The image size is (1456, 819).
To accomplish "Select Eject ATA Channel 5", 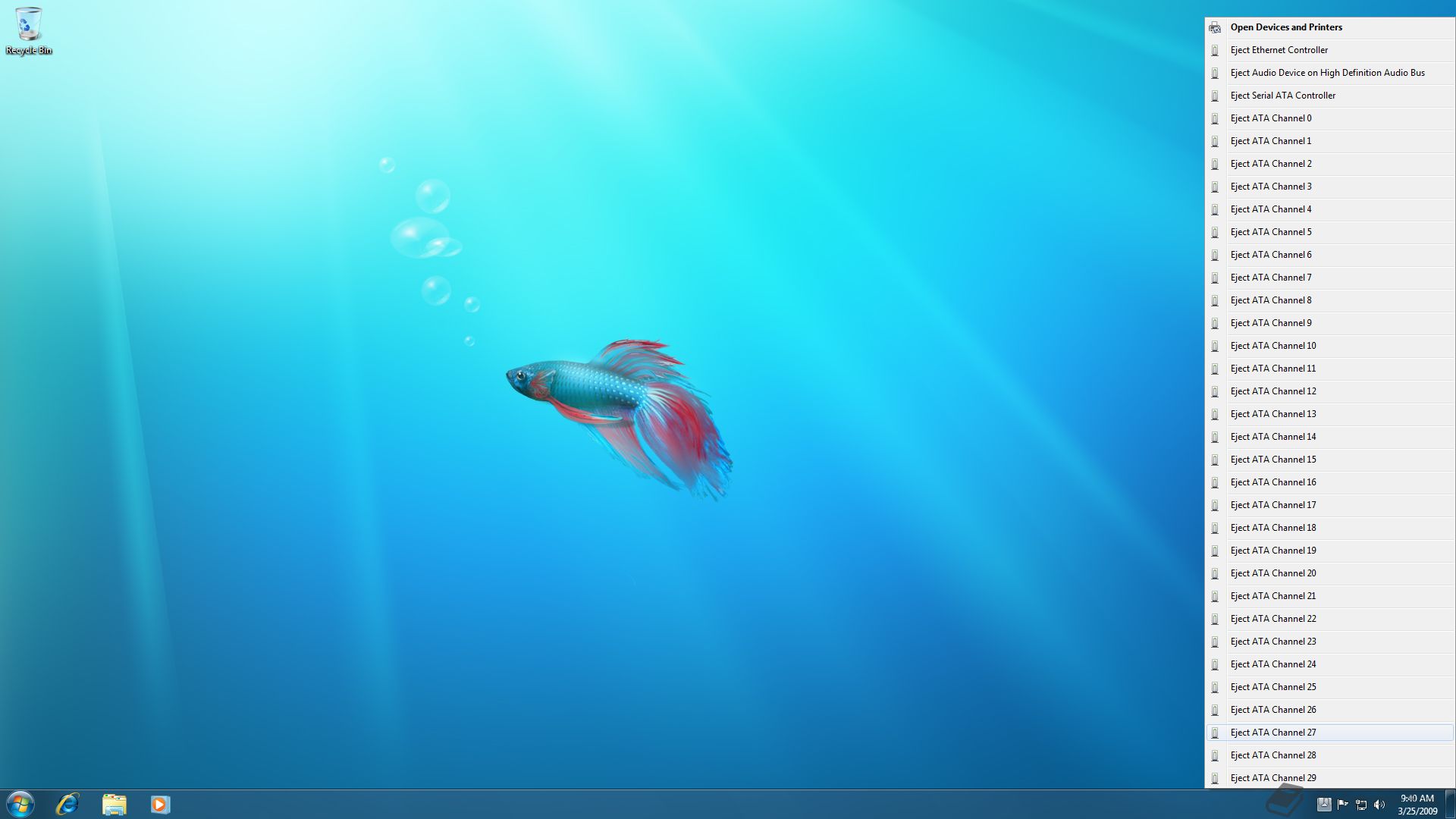I will tap(1329, 232).
